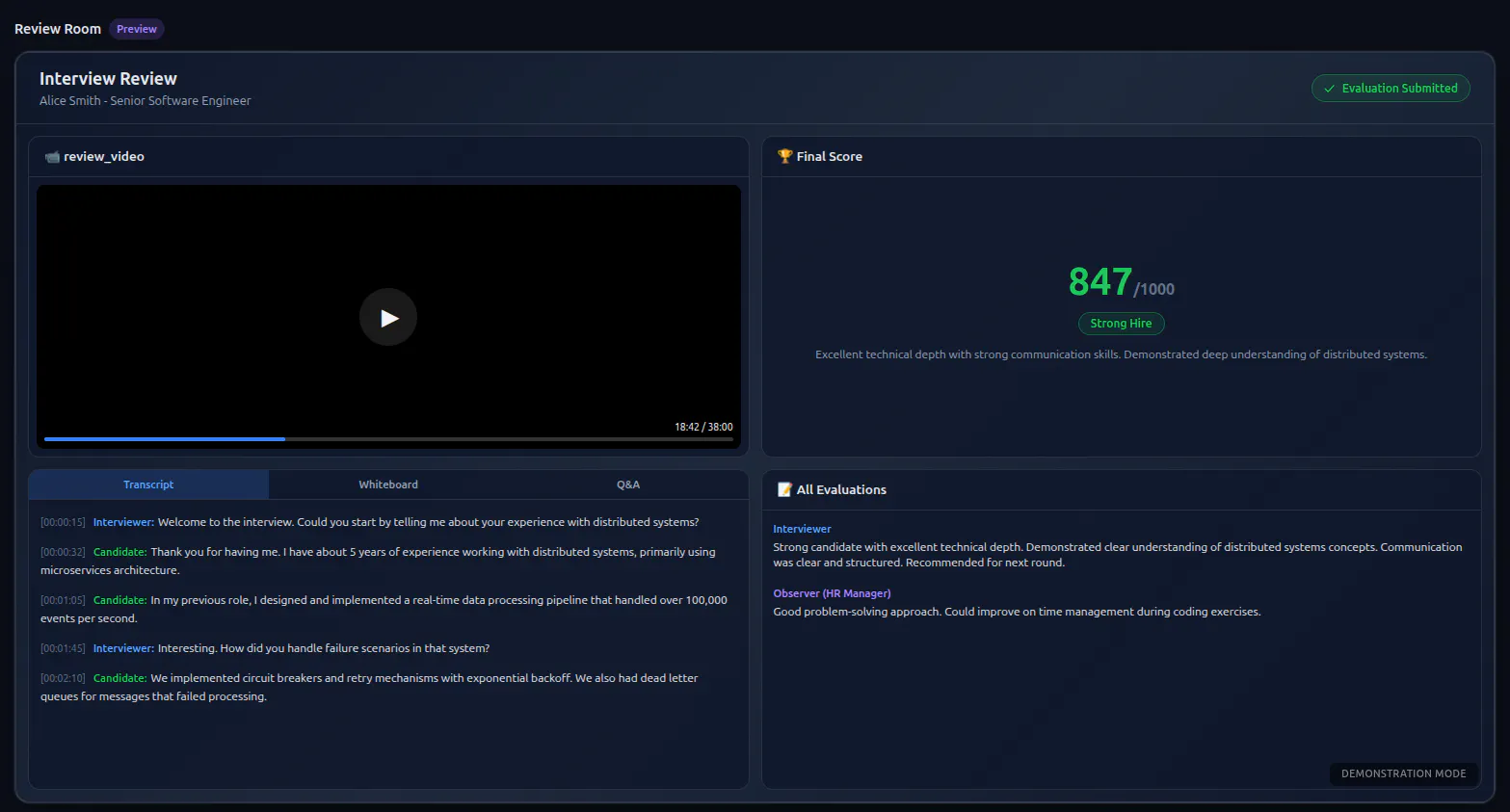Image resolution: width=1510 pixels, height=812 pixels.
Task: Click the All Evaluations panel title
Action: [x=841, y=489]
